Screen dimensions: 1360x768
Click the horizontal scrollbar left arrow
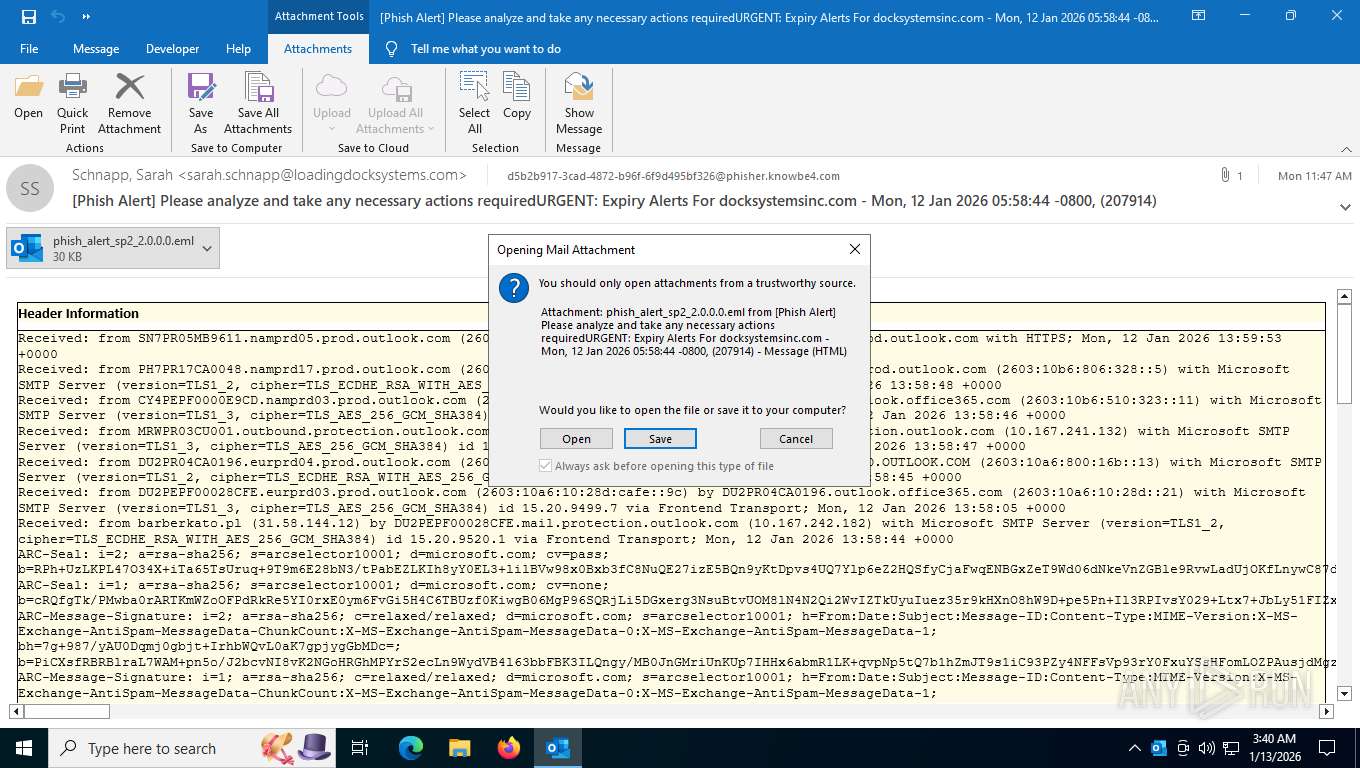coord(16,712)
